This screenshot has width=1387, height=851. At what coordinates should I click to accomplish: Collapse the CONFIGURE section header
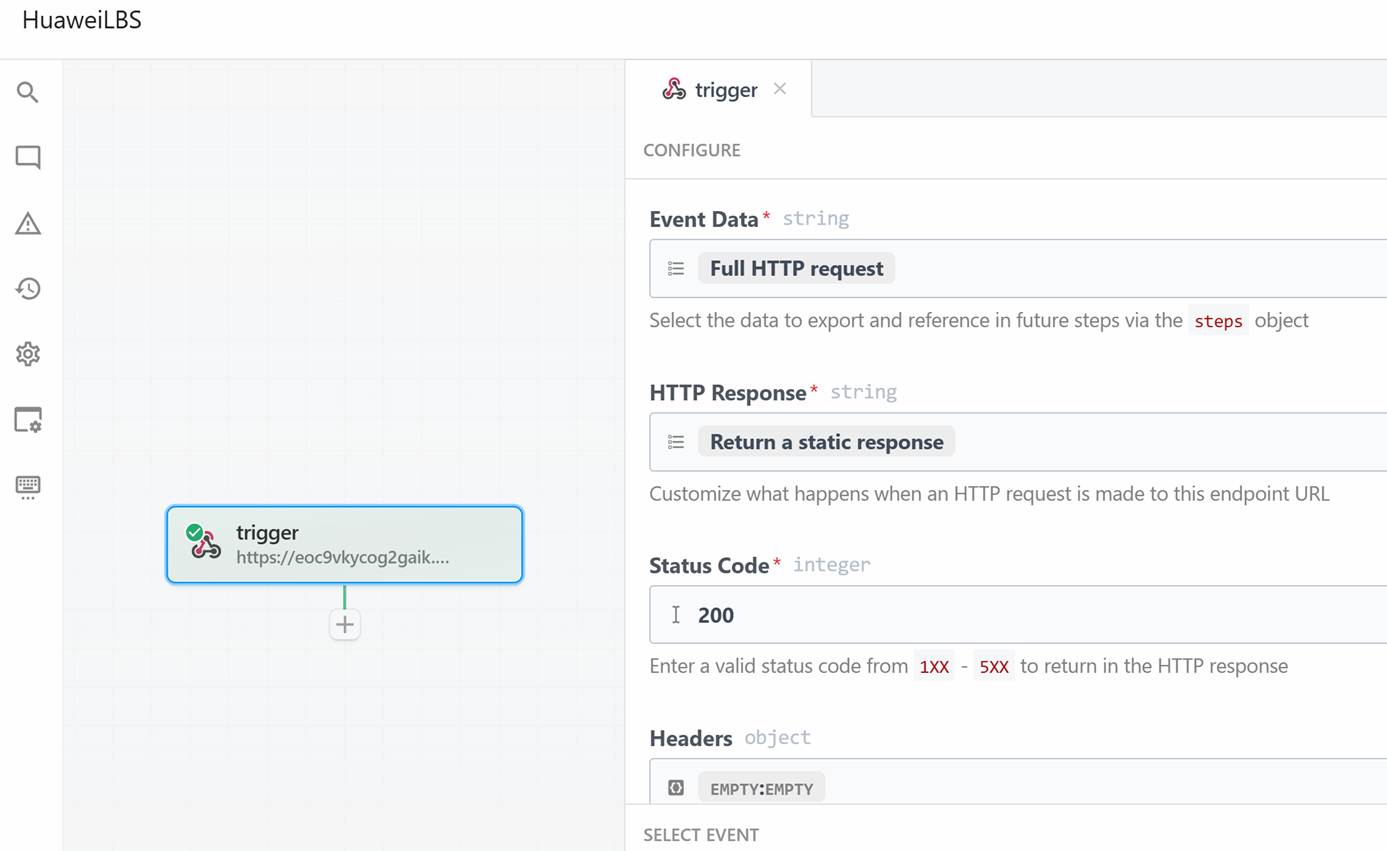692,150
